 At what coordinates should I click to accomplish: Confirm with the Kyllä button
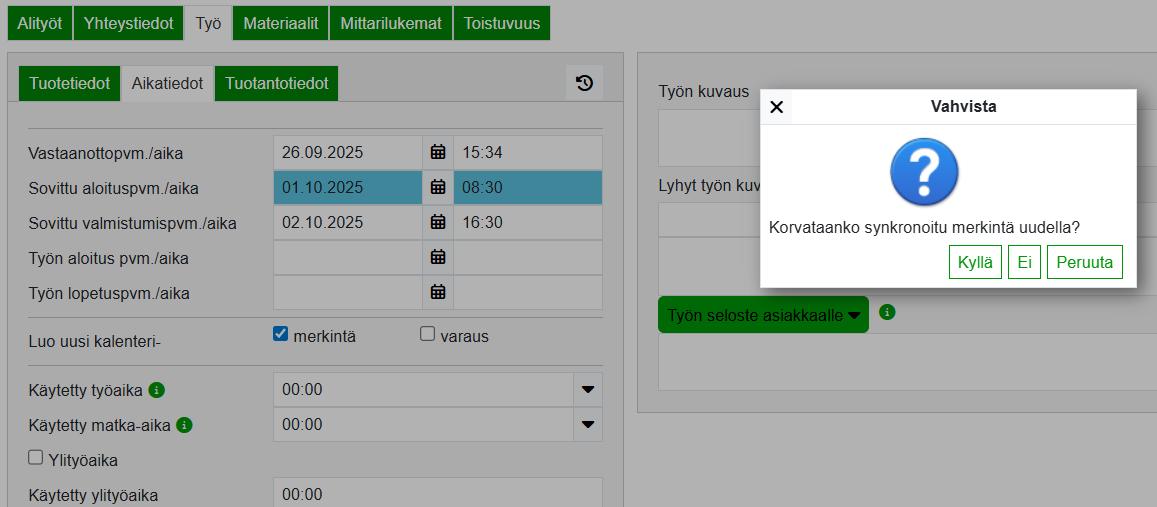(x=974, y=262)
